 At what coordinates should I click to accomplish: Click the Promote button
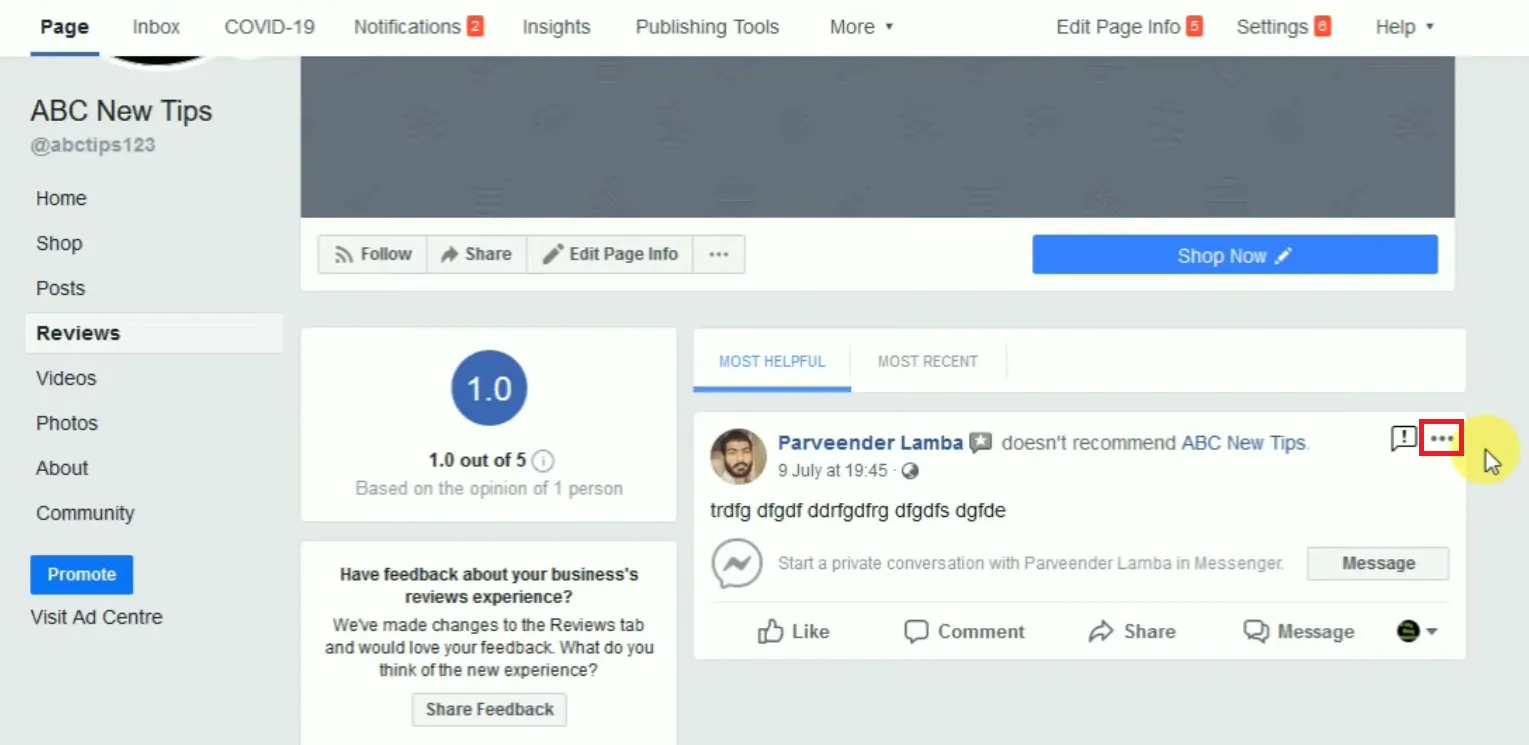[82, 574]
